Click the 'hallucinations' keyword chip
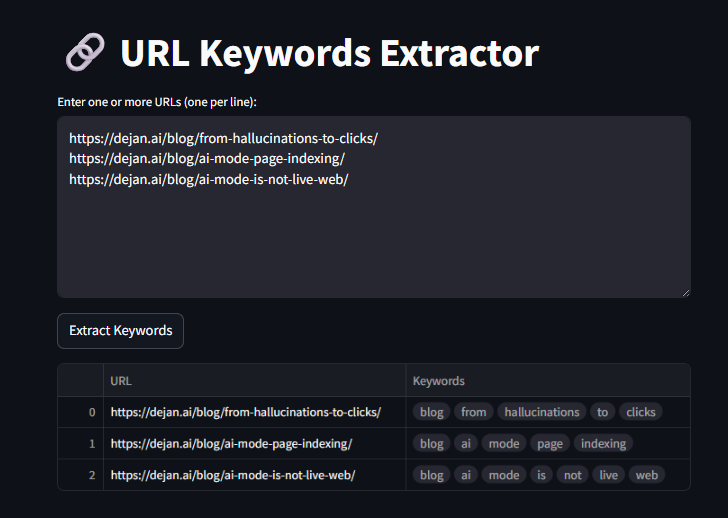 tap(542, 412)
